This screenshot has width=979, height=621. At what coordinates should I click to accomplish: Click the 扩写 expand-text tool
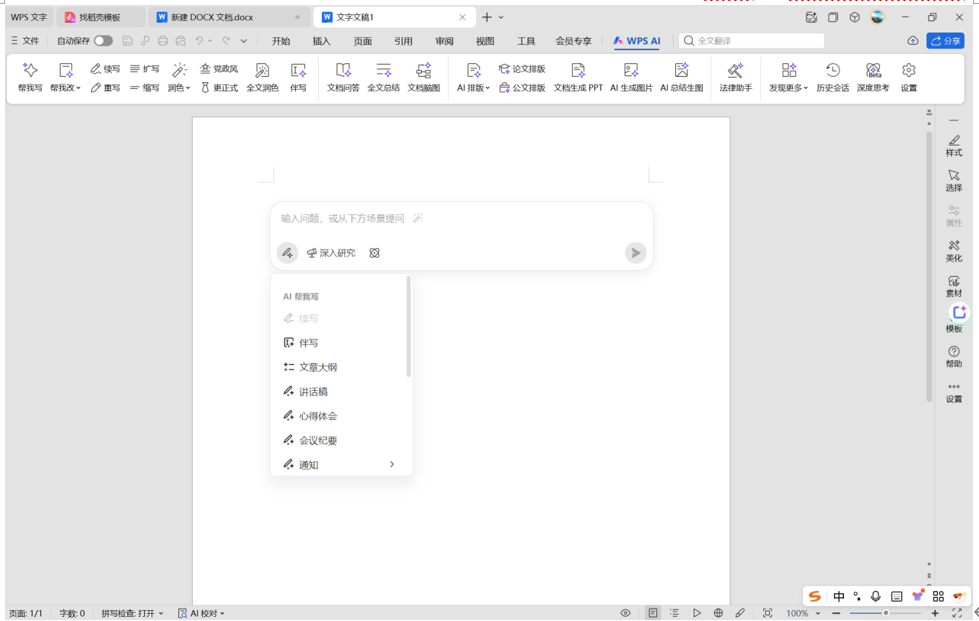point(144,69)
